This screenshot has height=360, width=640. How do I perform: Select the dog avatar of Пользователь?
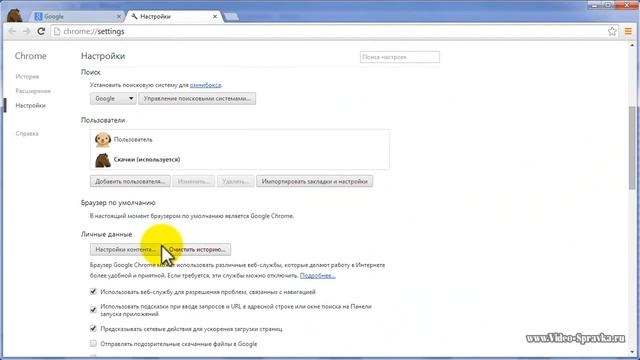102,140
